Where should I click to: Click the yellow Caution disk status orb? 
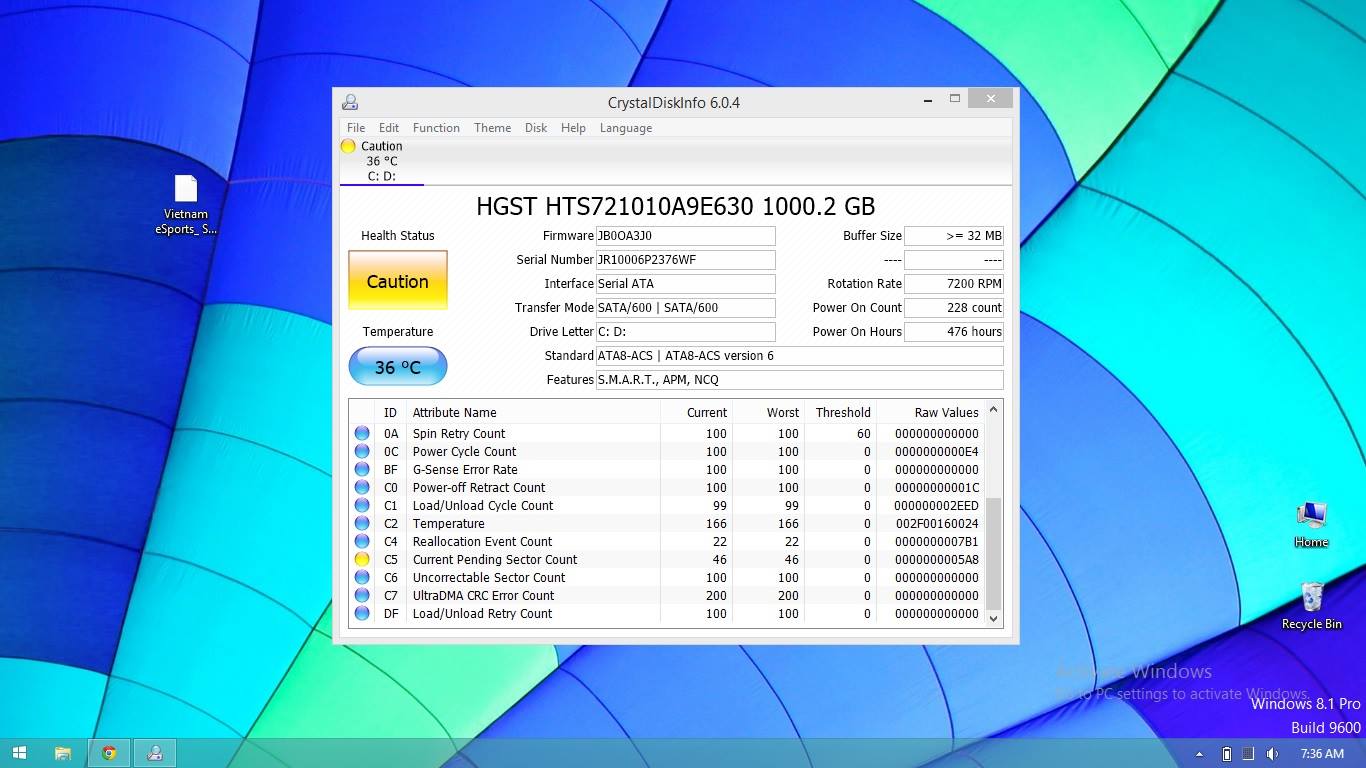[348, 146]
